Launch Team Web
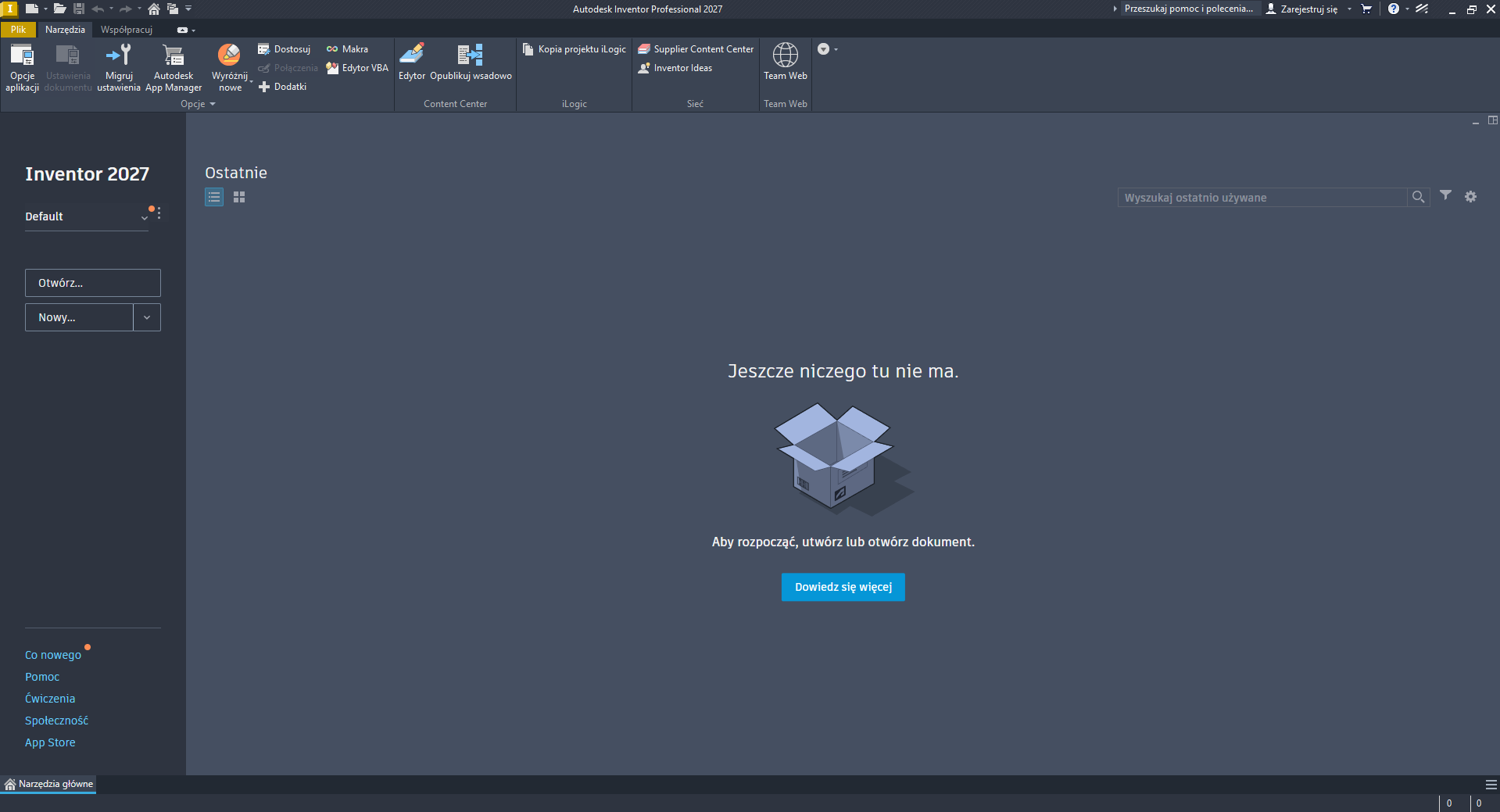 tap(786, 63)
